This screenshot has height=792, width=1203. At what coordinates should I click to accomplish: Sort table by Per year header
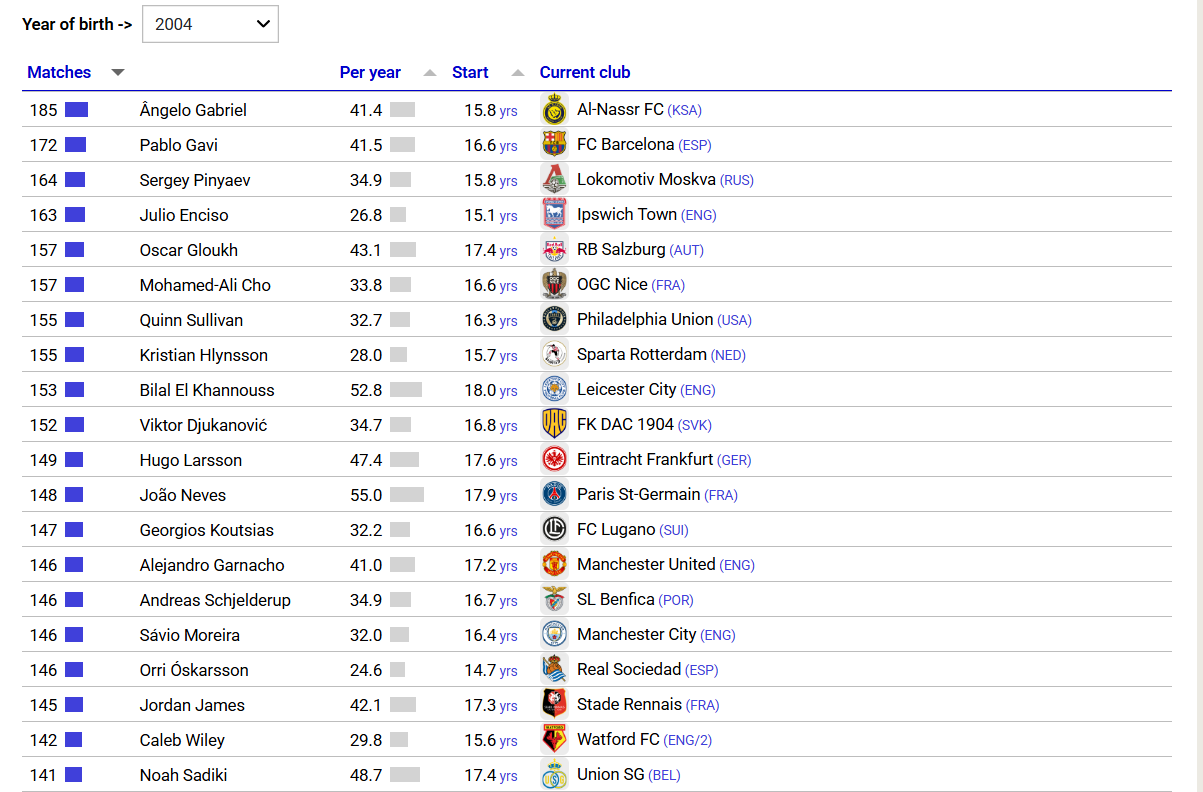(370, 72)
